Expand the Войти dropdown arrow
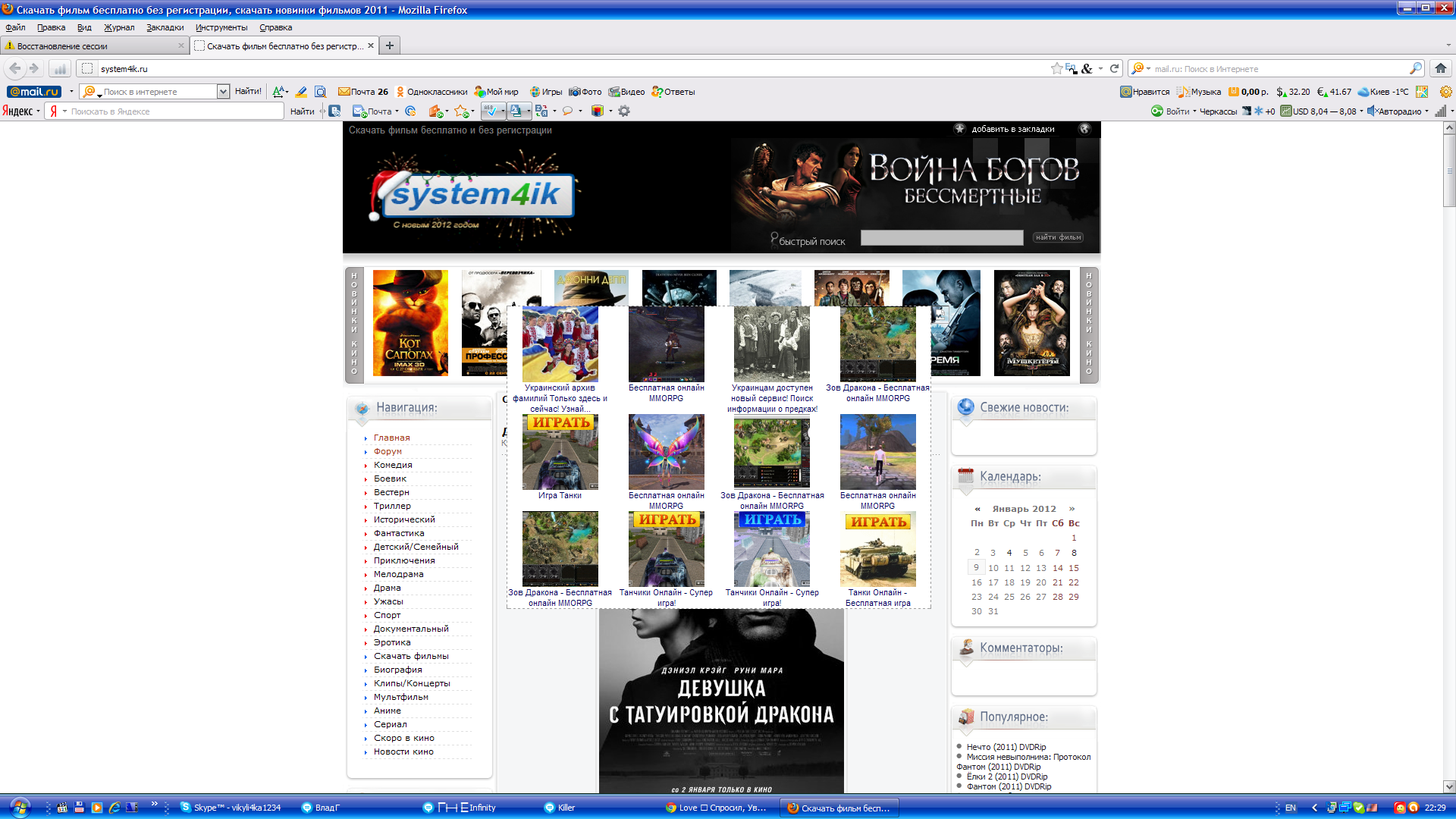 click(1194, 111)
